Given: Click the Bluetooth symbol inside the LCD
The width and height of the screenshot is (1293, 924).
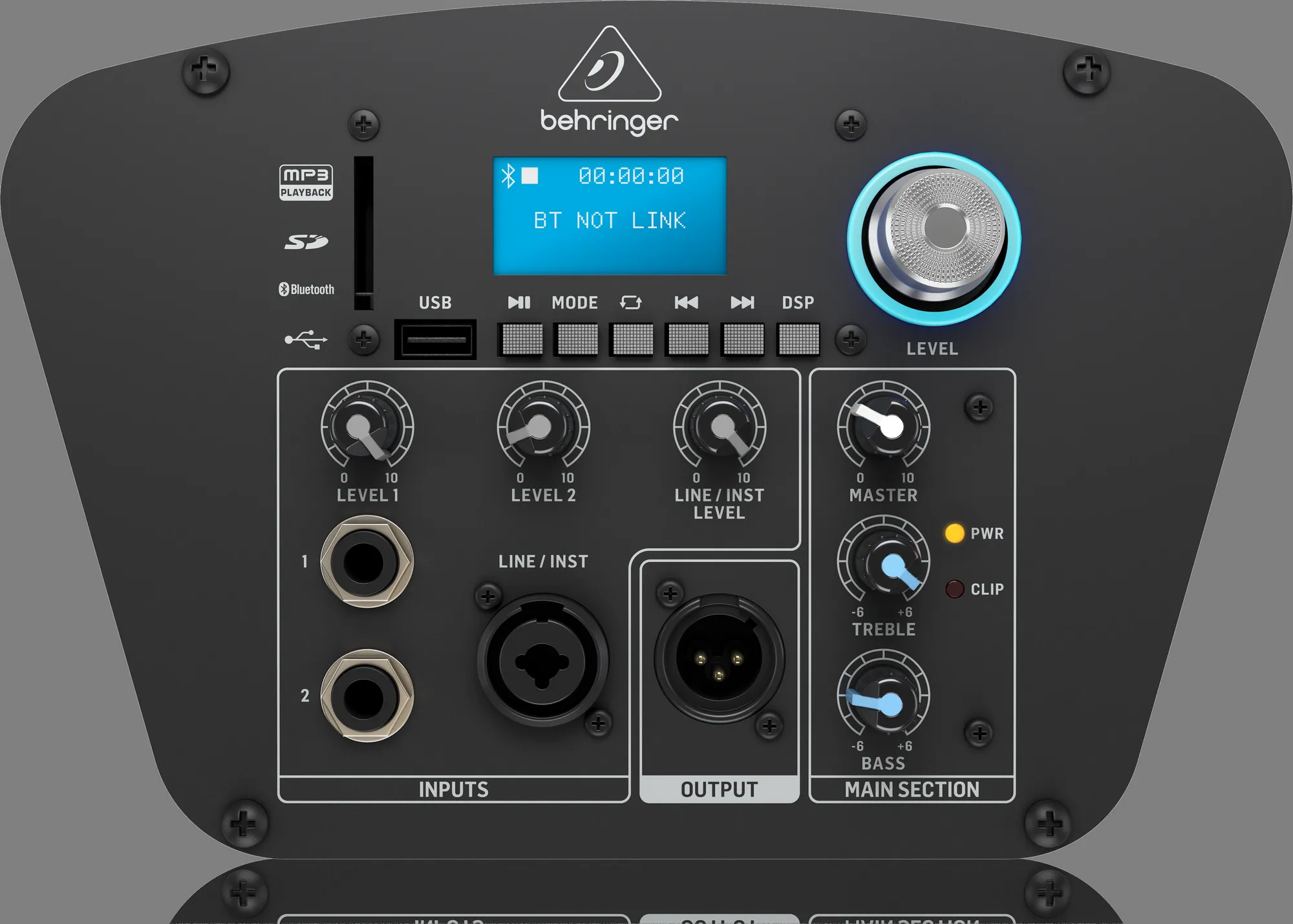Looking at the screenshot, I should pyautogui.click(x=509, y=176).
